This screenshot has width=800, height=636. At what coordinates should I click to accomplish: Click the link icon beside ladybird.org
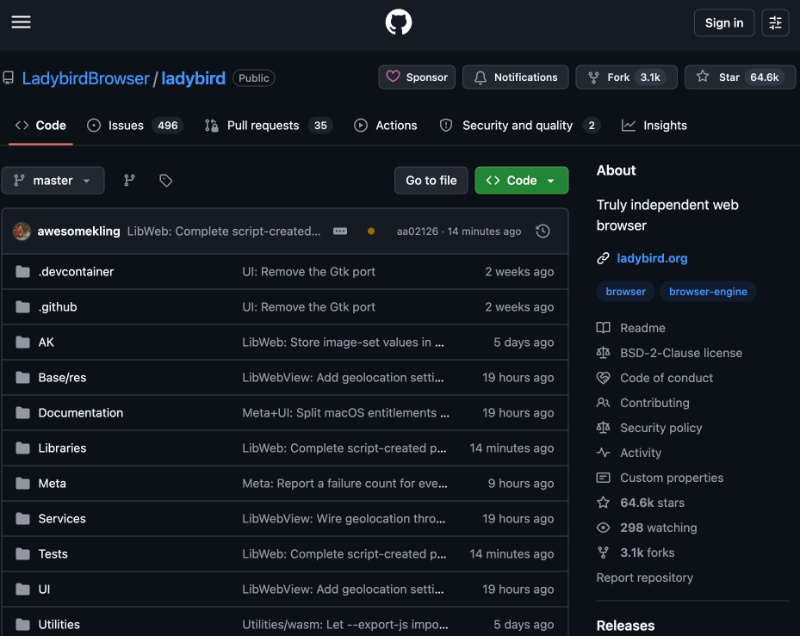603,258
